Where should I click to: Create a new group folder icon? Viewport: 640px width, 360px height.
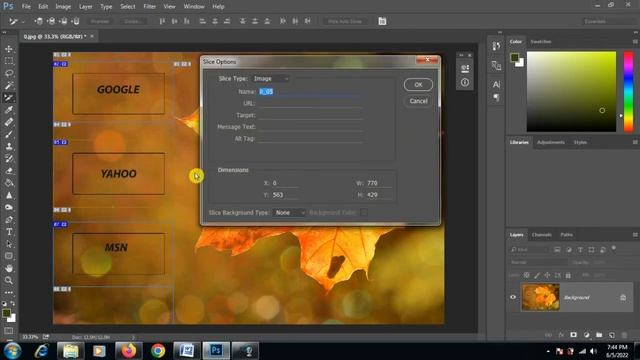point(599,335)
